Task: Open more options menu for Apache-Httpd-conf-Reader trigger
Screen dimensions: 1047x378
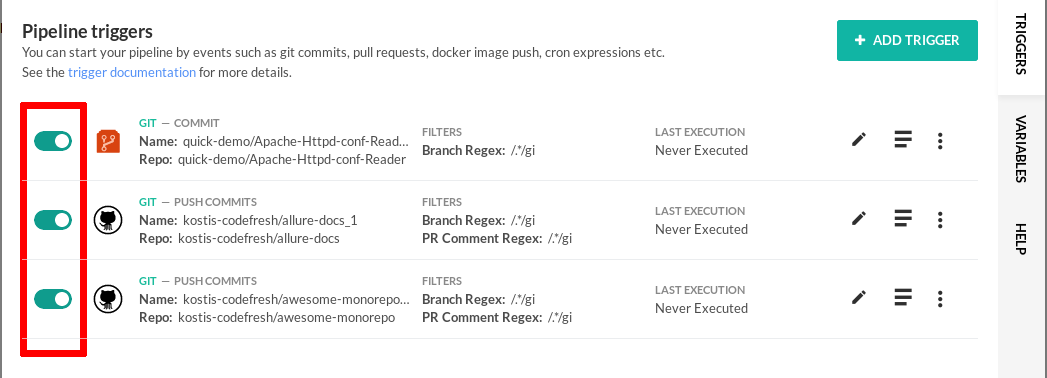Action: pos(940,140)
